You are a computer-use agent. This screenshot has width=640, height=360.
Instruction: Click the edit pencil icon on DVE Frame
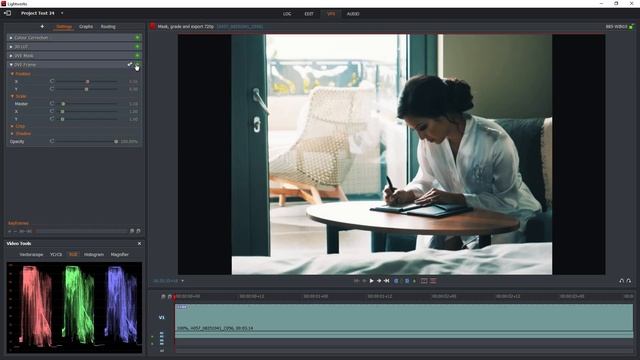(130, 64)
